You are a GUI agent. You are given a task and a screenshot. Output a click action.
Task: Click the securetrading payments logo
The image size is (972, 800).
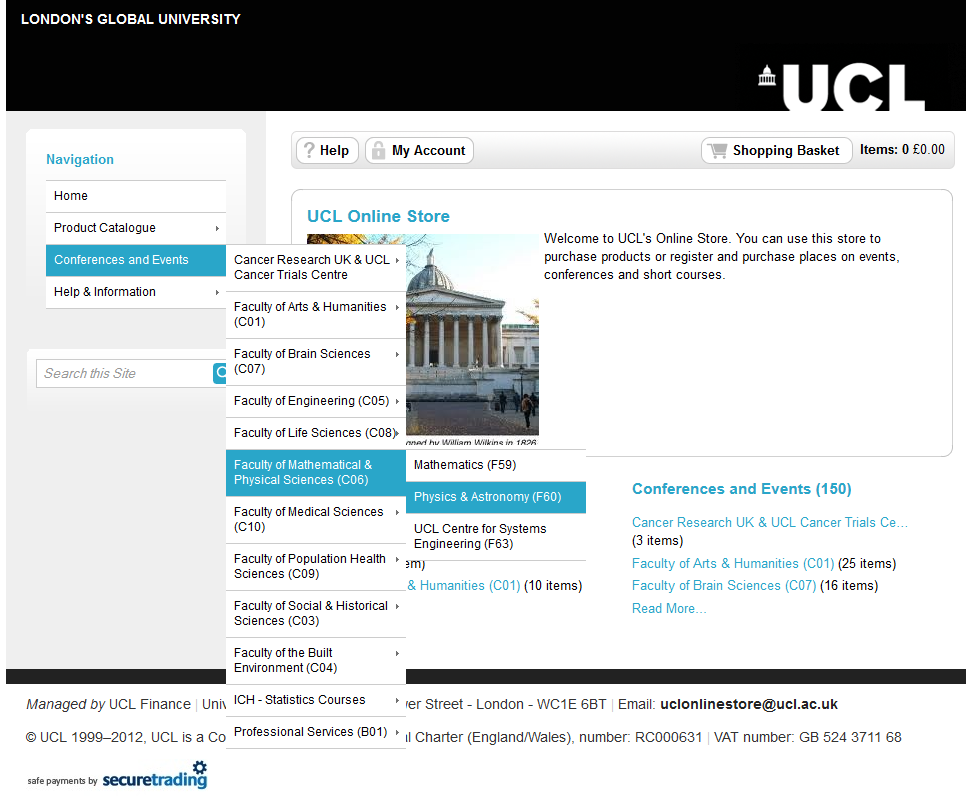154,775
